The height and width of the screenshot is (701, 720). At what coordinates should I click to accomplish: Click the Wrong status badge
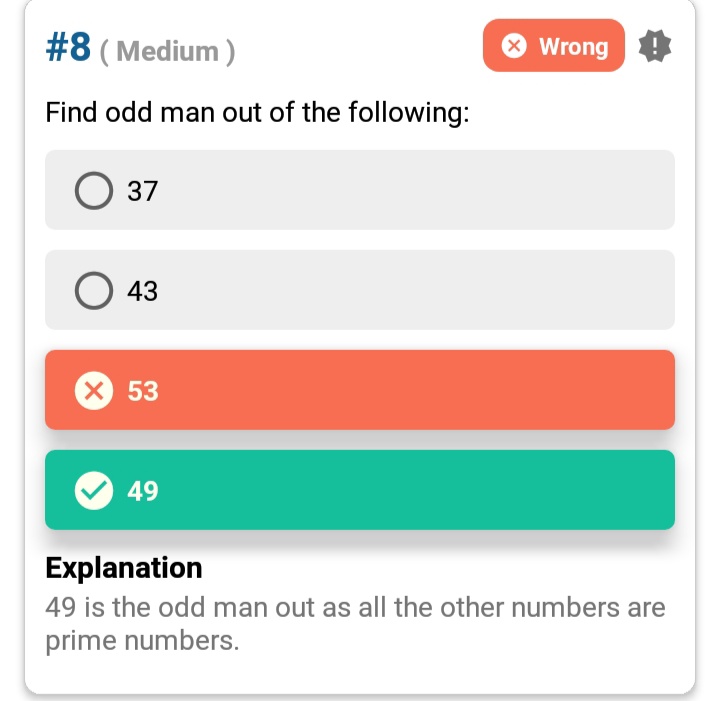click(x=554, y=46)
